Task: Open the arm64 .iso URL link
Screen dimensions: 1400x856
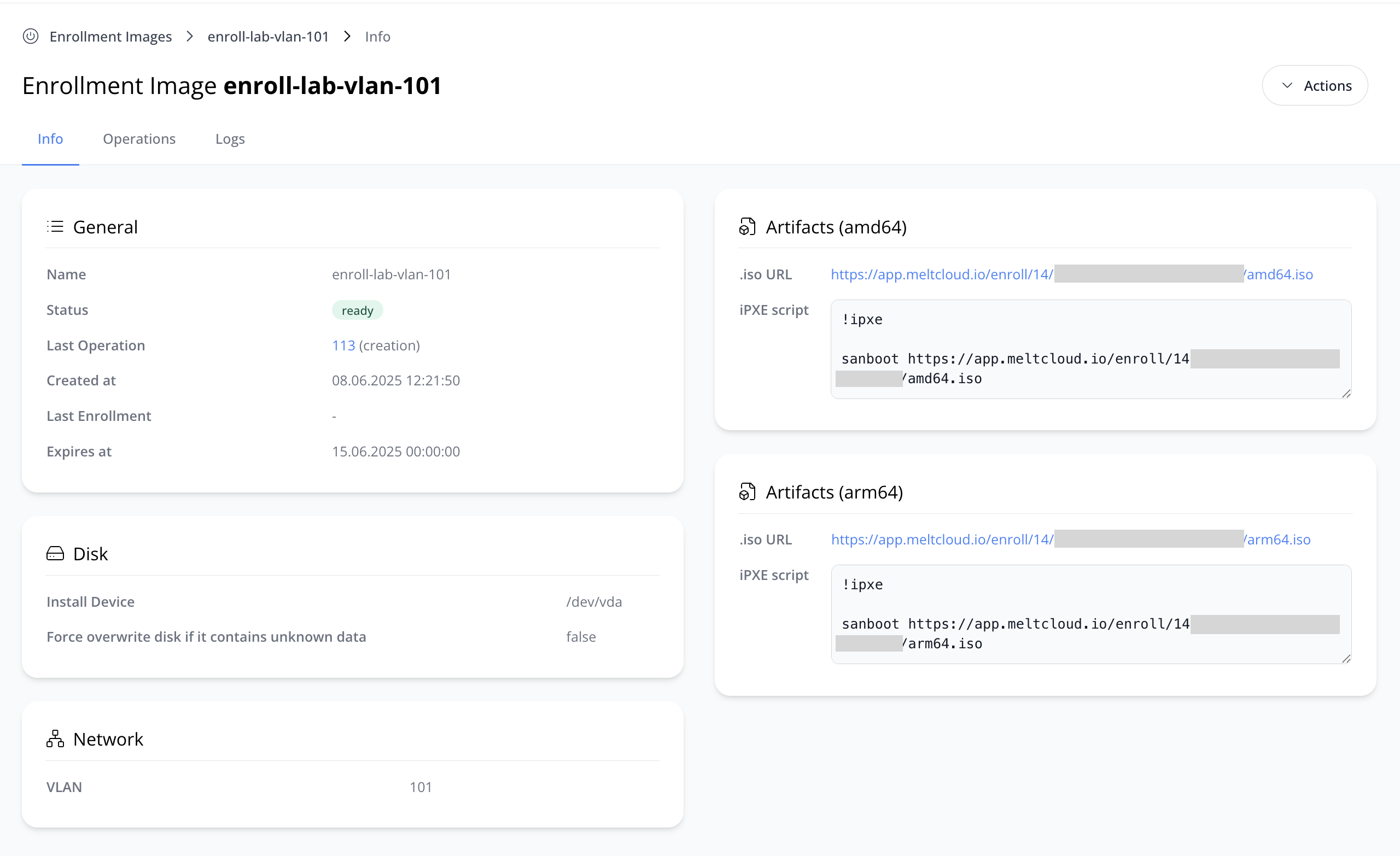Action: click(x=942, y=540)
